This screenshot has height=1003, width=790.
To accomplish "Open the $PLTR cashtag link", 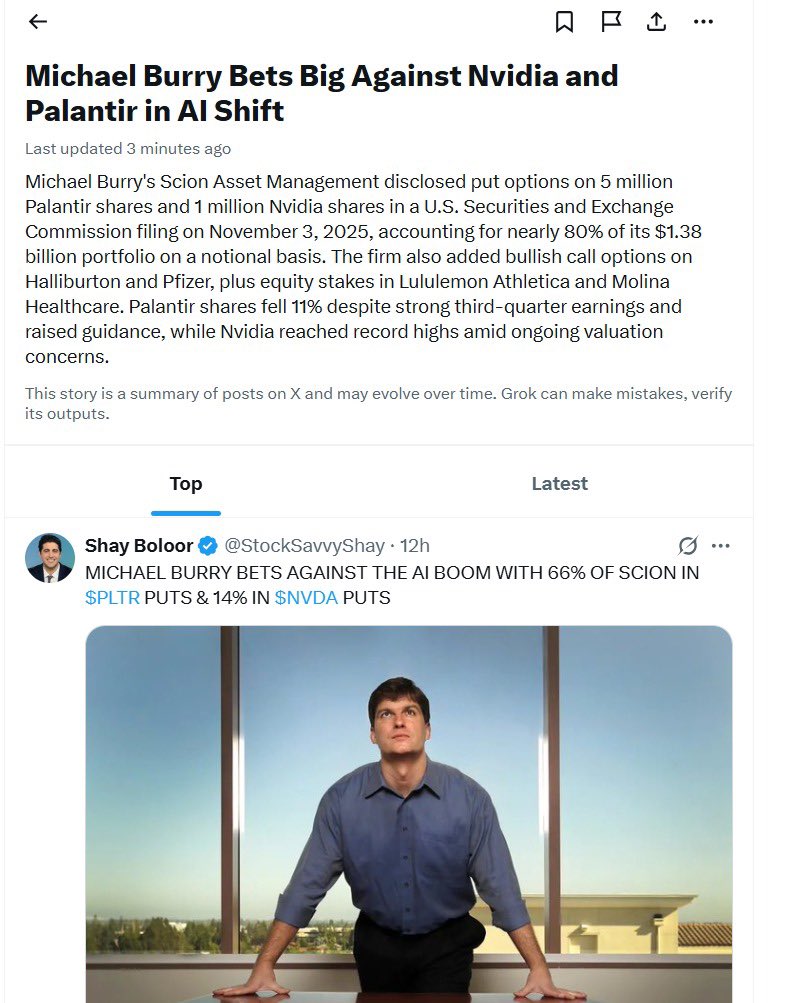I will [x=112, y=598].
